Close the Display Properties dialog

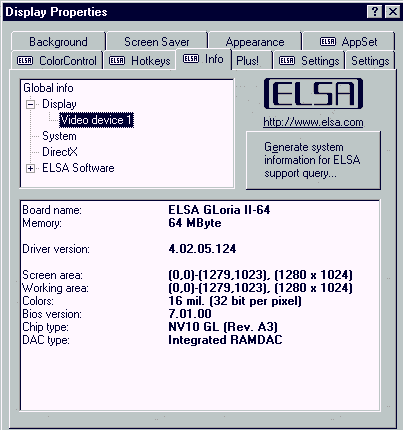tap(392, 12)
